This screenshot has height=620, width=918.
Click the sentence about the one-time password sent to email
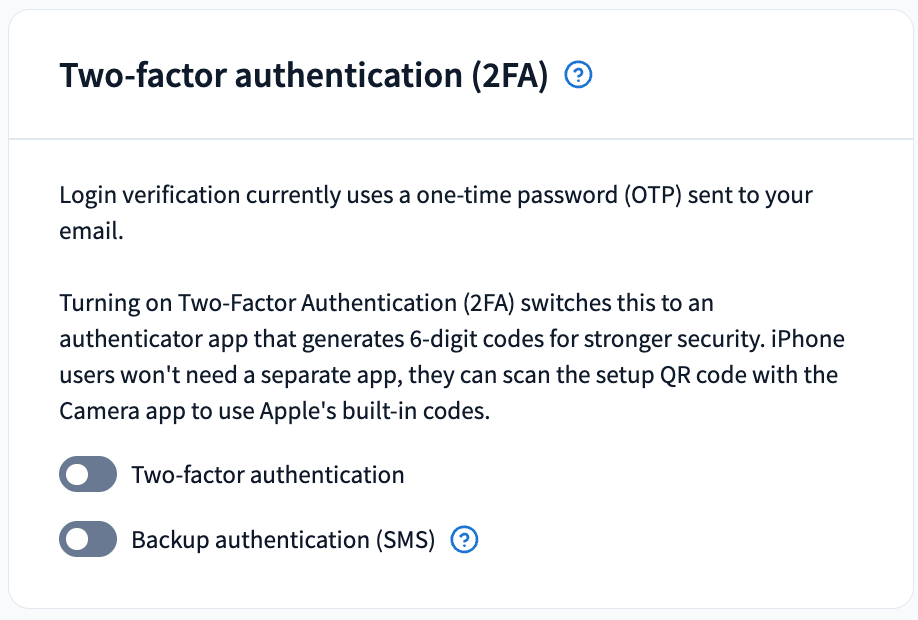(436, 213)
